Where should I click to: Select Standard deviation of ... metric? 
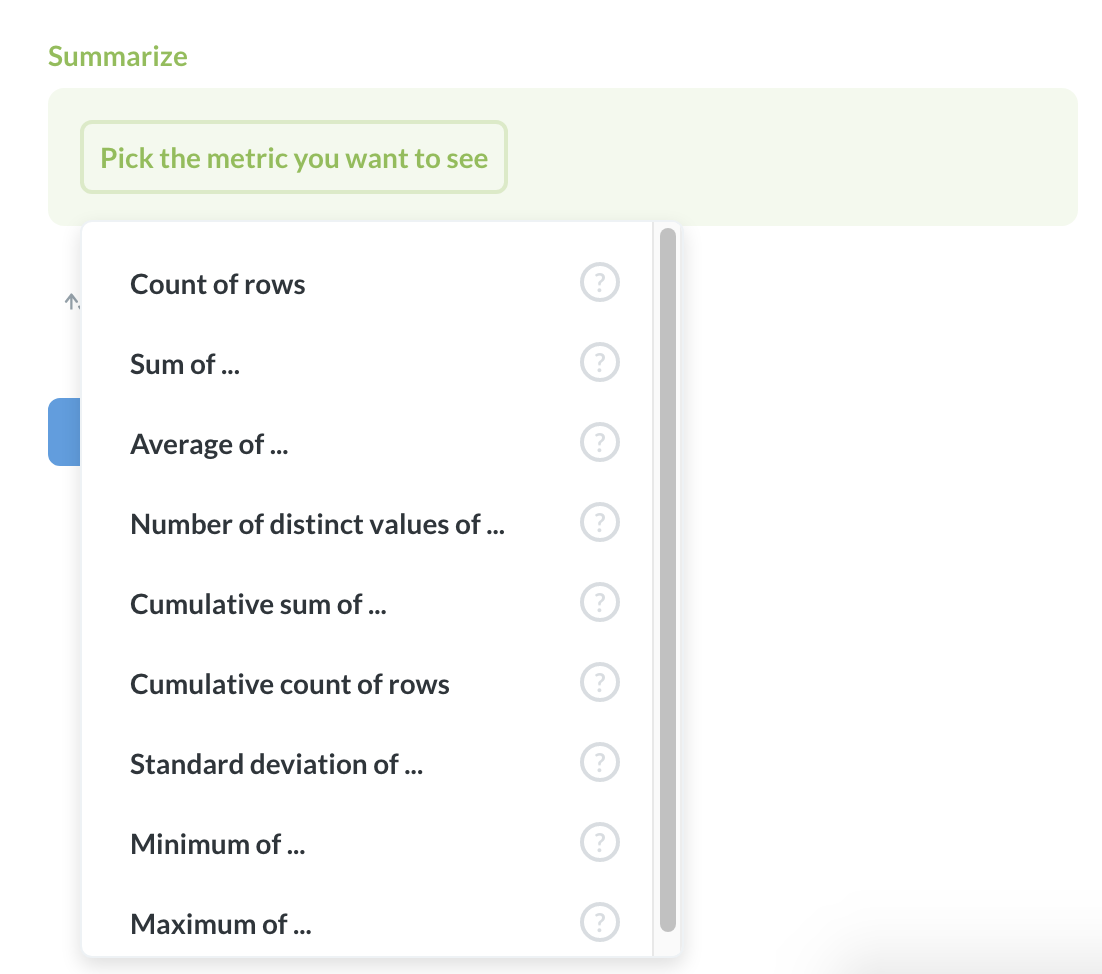276,763
